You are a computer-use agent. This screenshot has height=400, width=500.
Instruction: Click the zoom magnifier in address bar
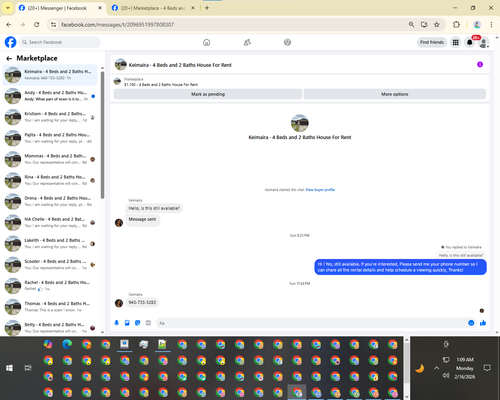411,25
